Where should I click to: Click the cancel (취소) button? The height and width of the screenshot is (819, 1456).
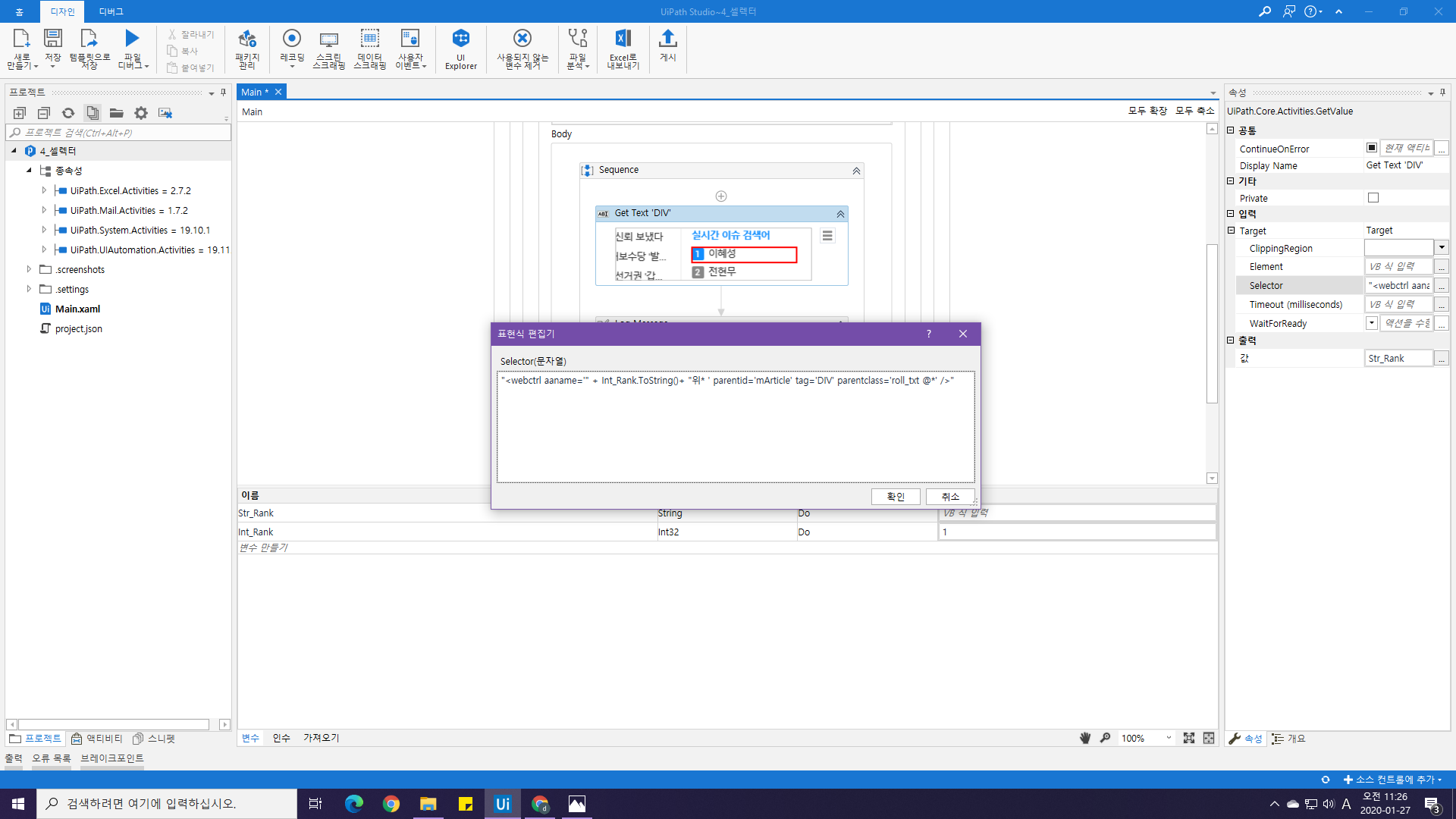click(x=950, y=497)
